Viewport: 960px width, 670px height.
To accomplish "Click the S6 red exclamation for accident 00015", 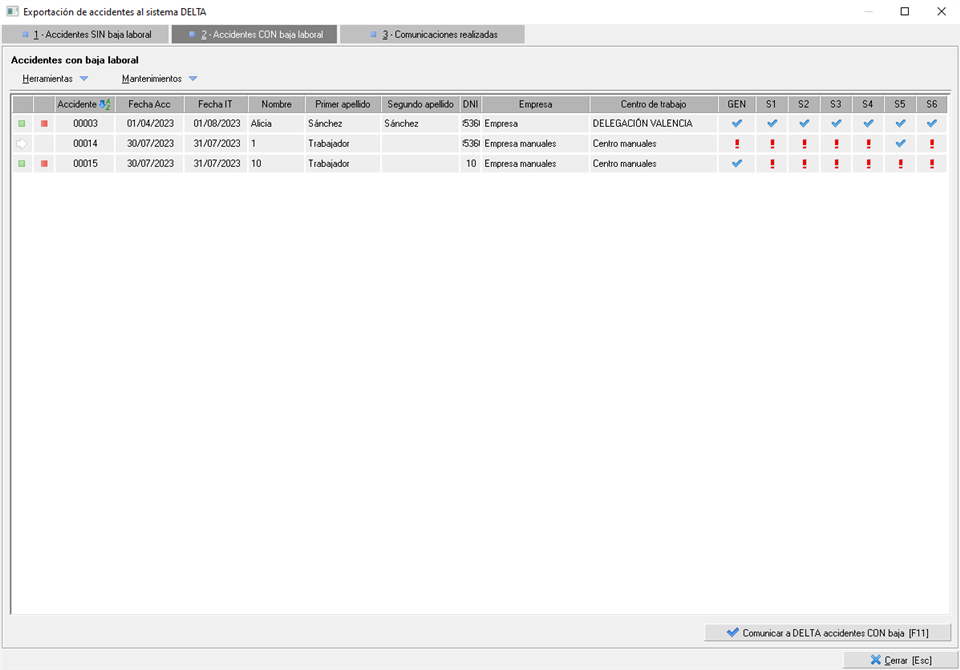I will (x=932, y=164).
